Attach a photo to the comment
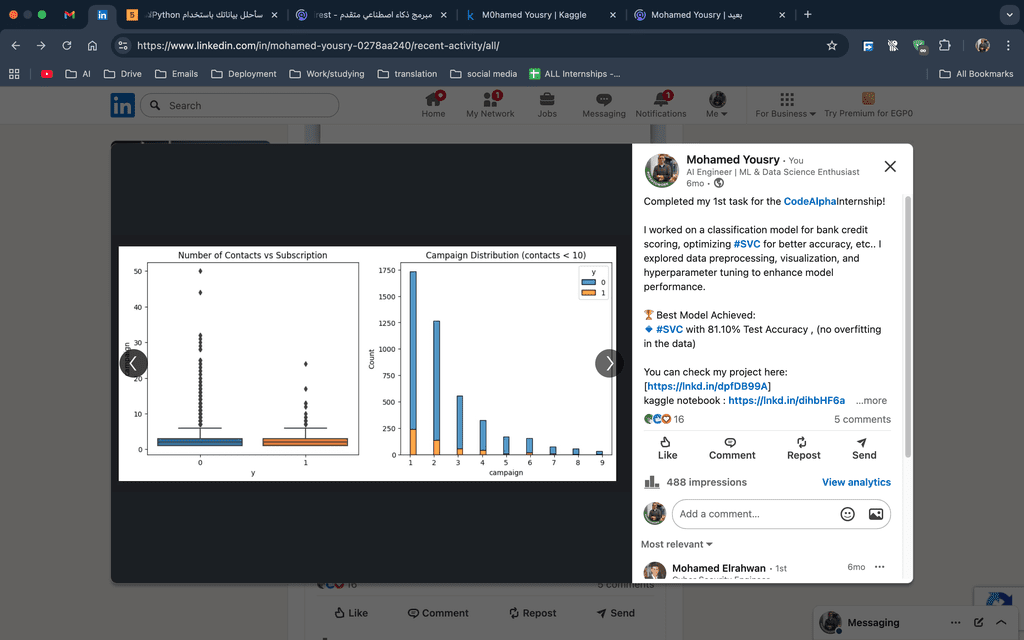This screenshot has height=640, width=1024. (875, 514)
